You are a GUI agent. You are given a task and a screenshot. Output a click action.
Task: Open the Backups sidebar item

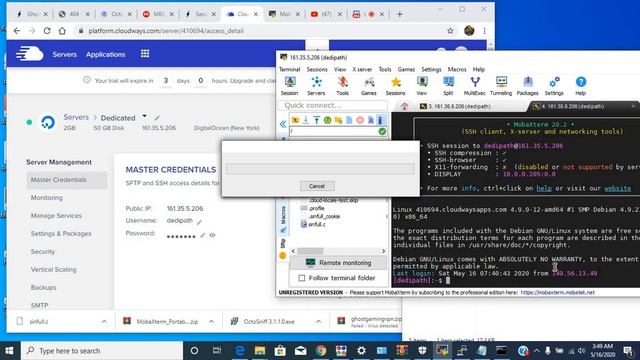(43, 287)
